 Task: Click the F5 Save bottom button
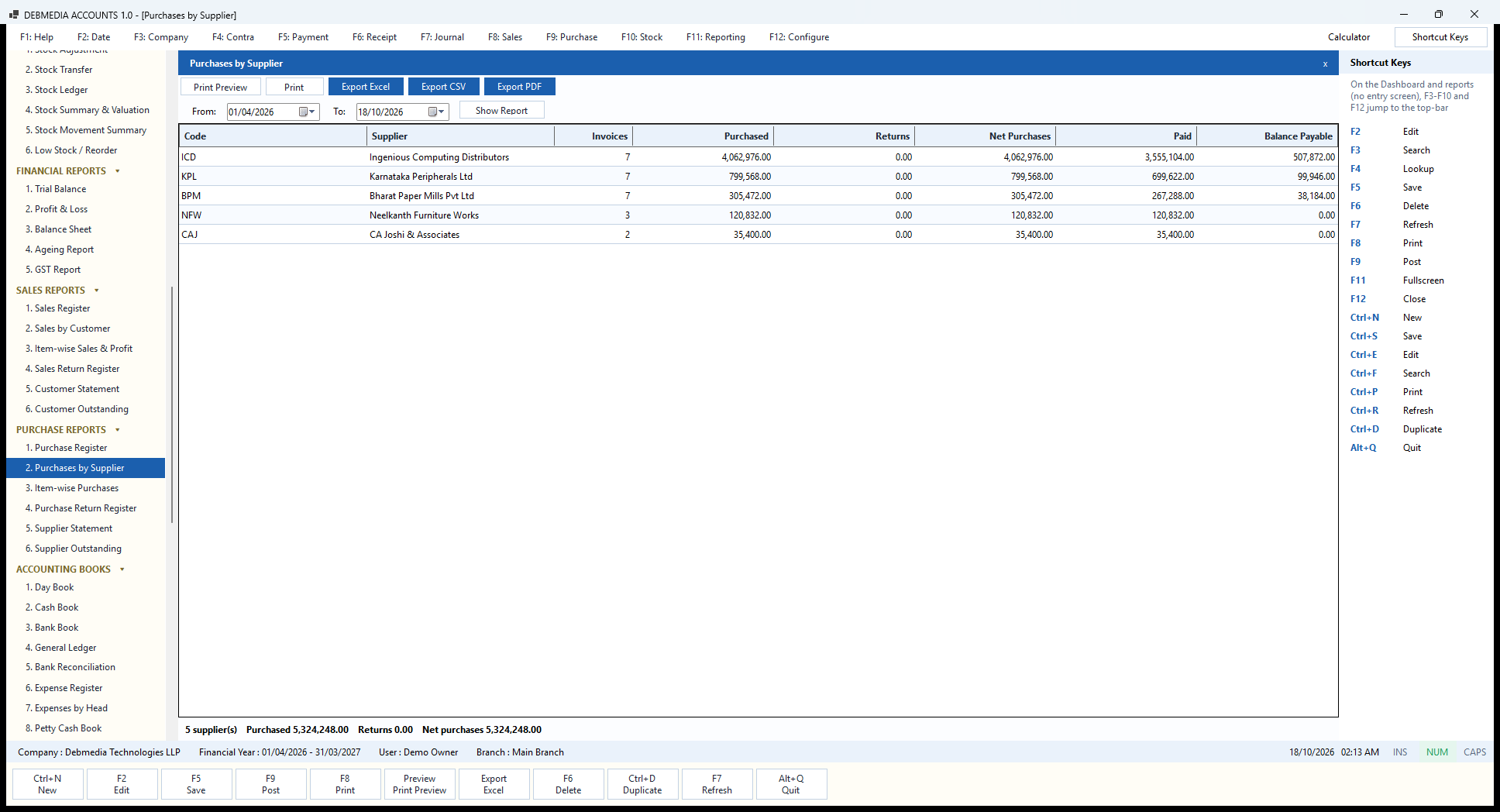pos(196,784)
